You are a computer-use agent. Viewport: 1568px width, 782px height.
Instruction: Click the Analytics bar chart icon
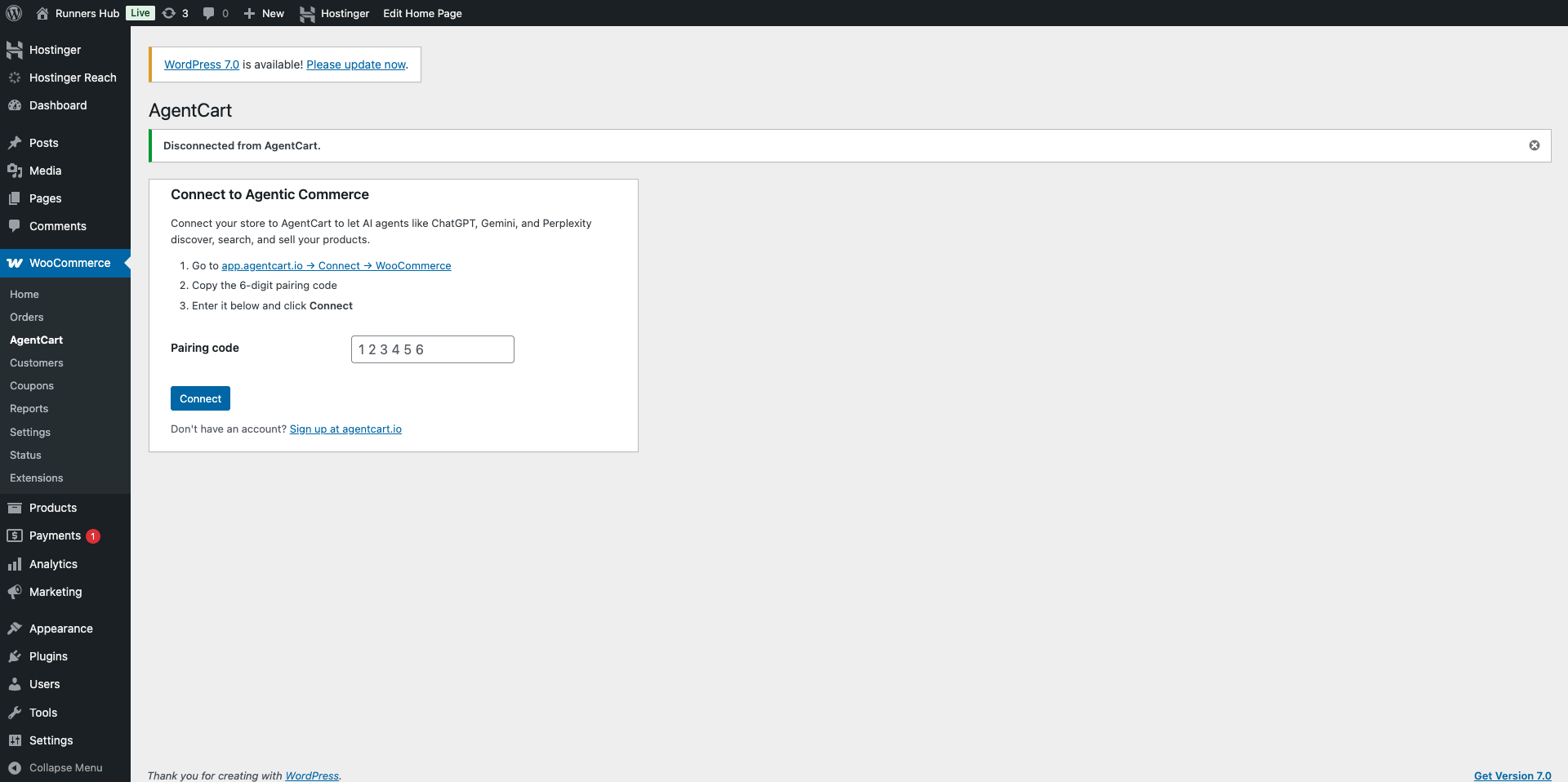pos(15,564)
